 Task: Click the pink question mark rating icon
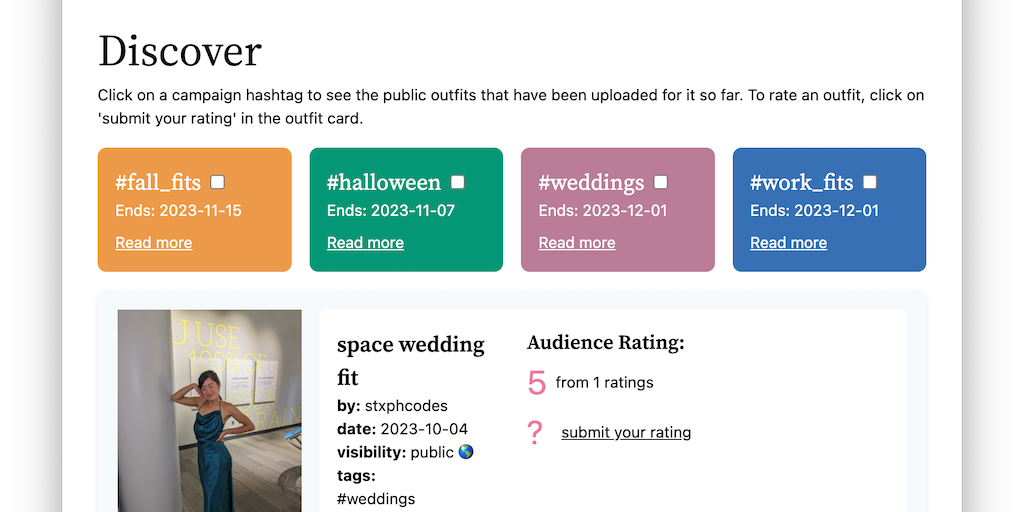pyautogui.click(x=535, y=432)
